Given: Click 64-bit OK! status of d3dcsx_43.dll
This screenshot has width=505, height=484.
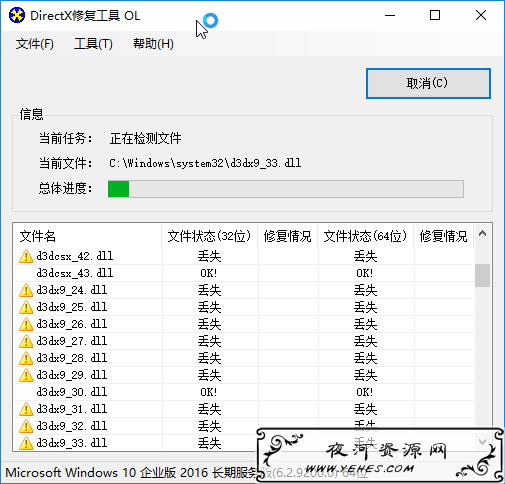Looking at the screenshot, I should [365, 273].
